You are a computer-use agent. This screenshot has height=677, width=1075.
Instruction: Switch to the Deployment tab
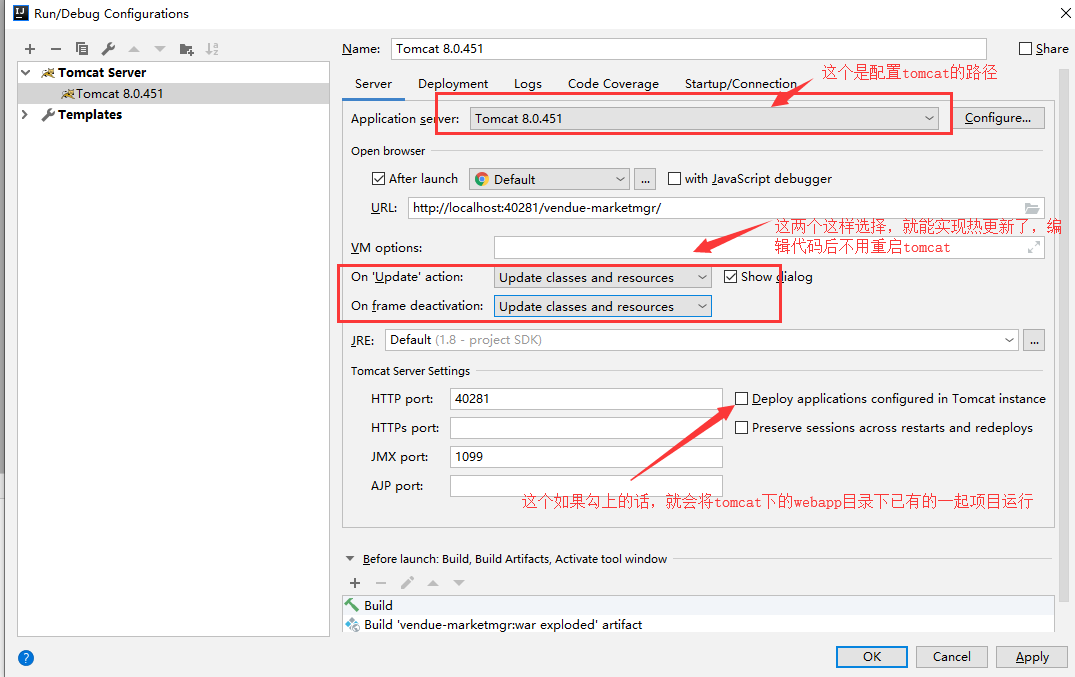(x=453, y=84)
